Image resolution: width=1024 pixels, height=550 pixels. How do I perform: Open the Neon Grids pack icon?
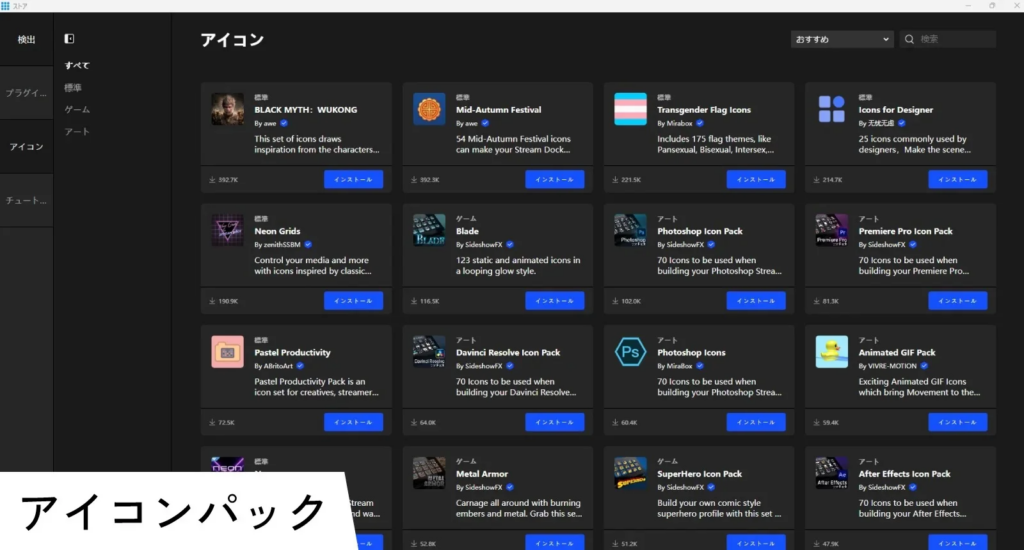227,230
